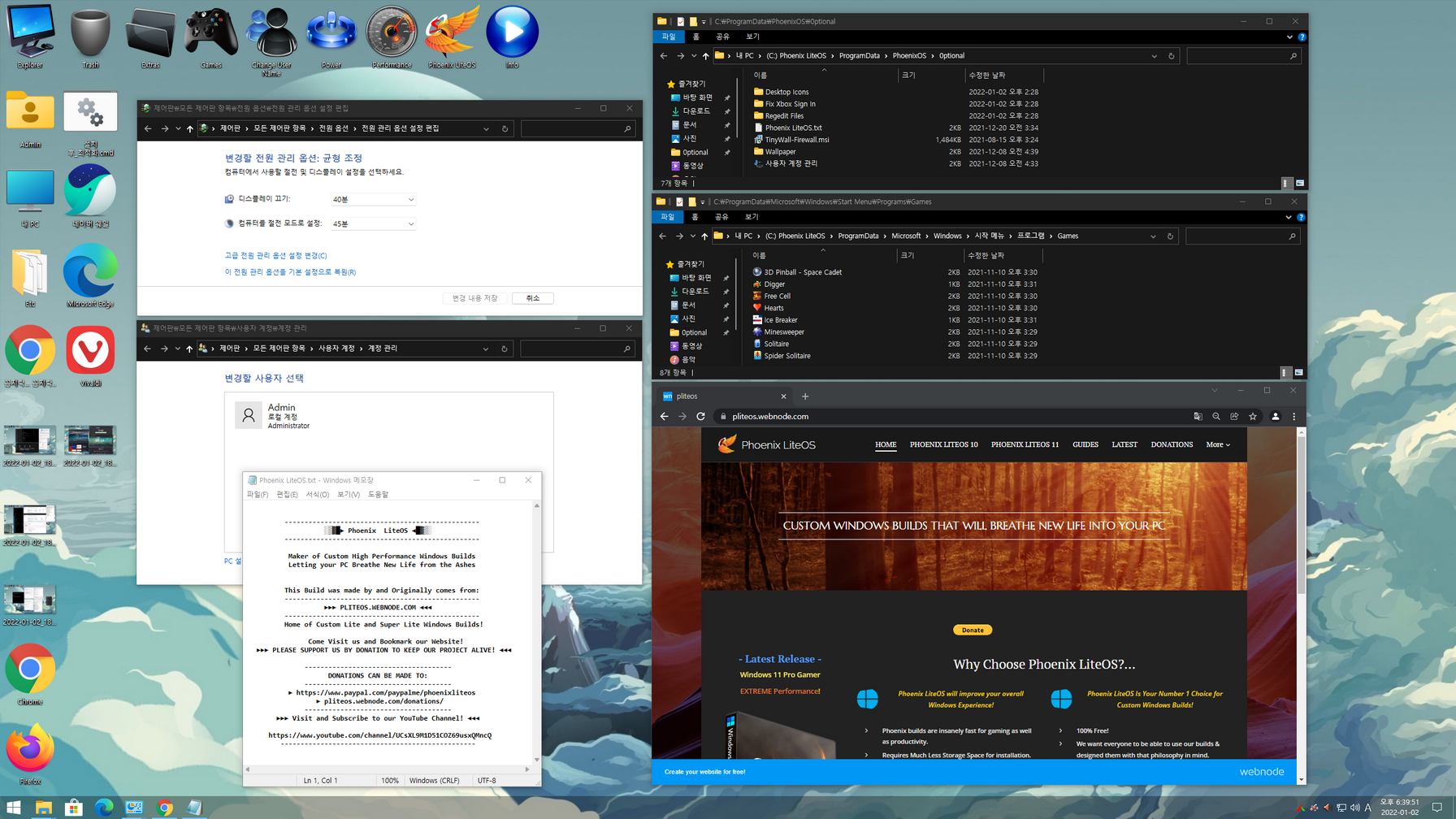This screenshot has width=1456, height=819.
Task: Click Chrome zoom magnifier icon
Action: point(1216,416)
